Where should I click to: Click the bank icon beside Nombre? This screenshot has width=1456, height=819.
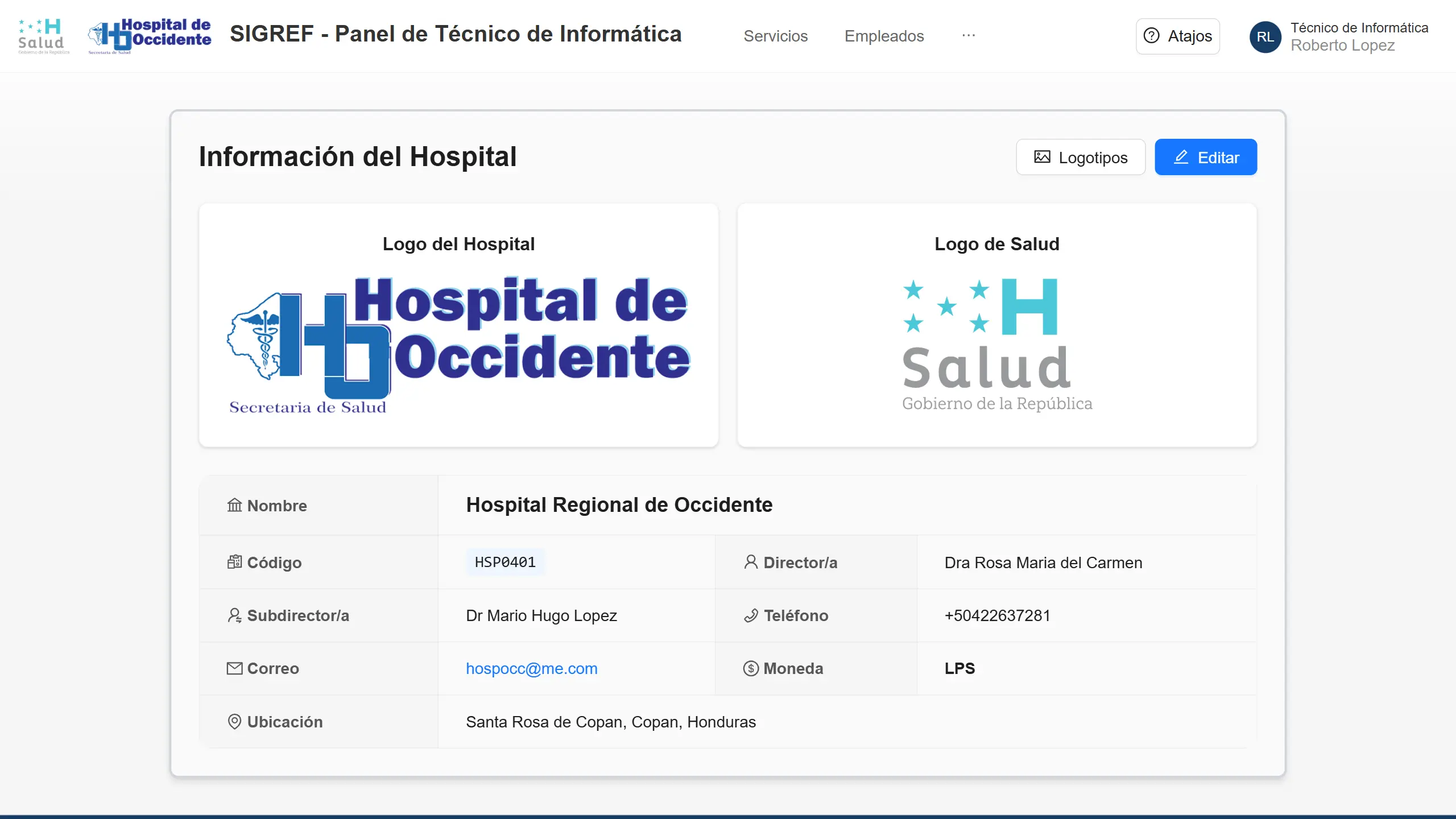234,505
